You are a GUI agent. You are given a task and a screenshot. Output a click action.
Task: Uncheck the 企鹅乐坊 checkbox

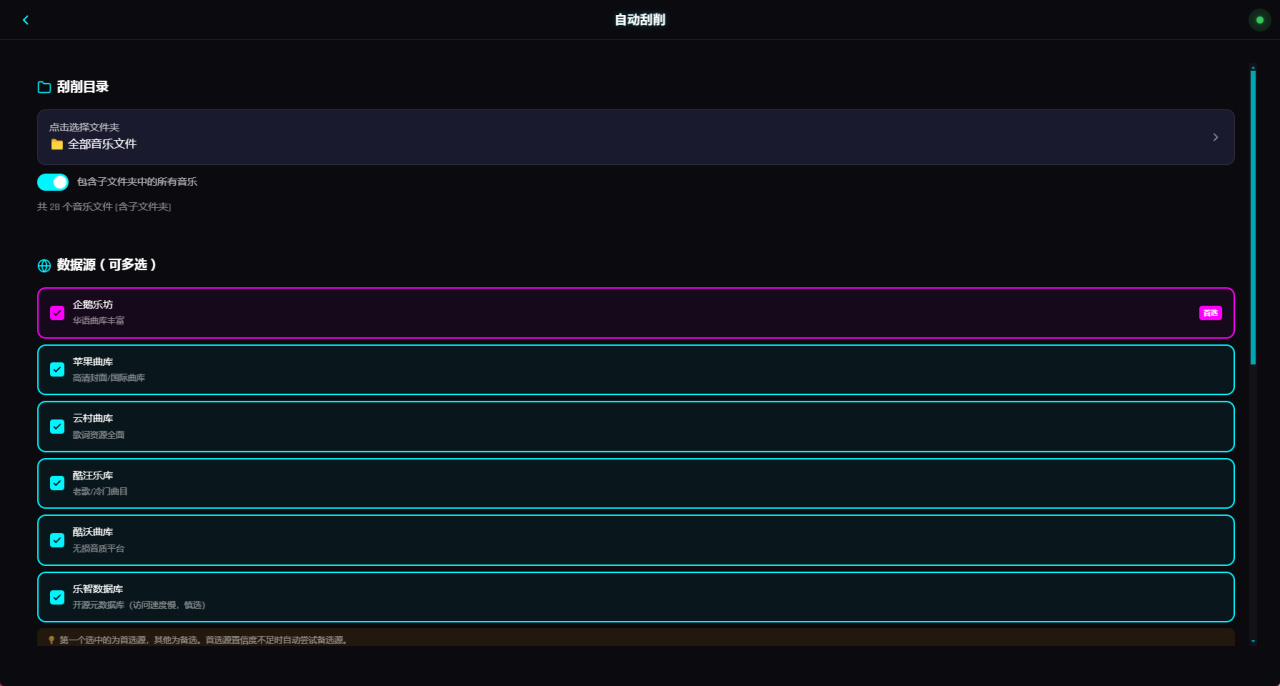tap(57, 313)
